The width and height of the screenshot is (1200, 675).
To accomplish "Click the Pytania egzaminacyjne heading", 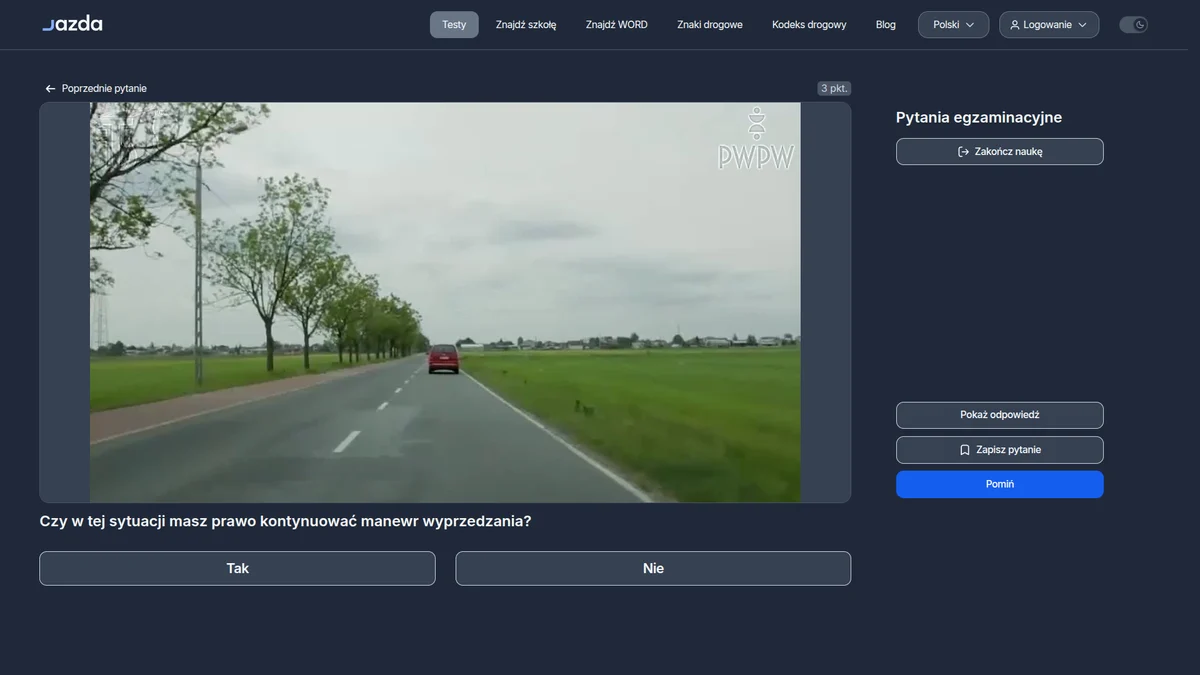I will [979, 118].
